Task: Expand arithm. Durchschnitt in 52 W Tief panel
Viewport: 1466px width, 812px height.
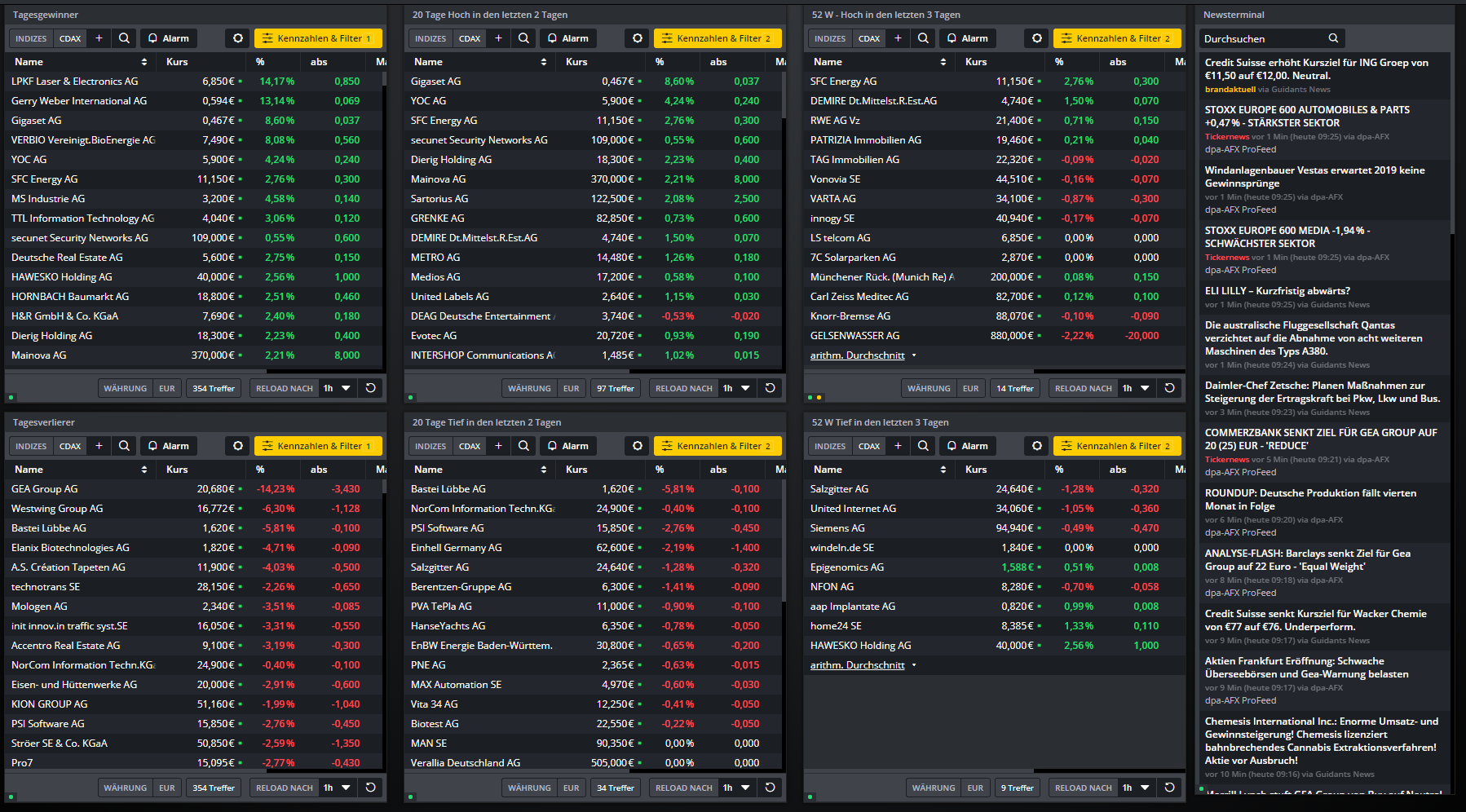Action: [863, 665]
